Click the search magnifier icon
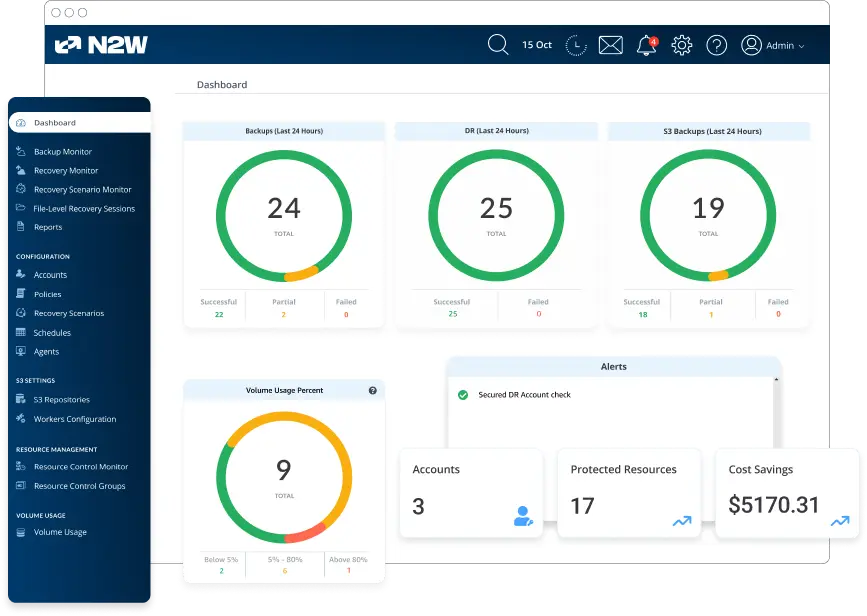The width and height of the screenshot is (867, 616). (x=497, y=45)
